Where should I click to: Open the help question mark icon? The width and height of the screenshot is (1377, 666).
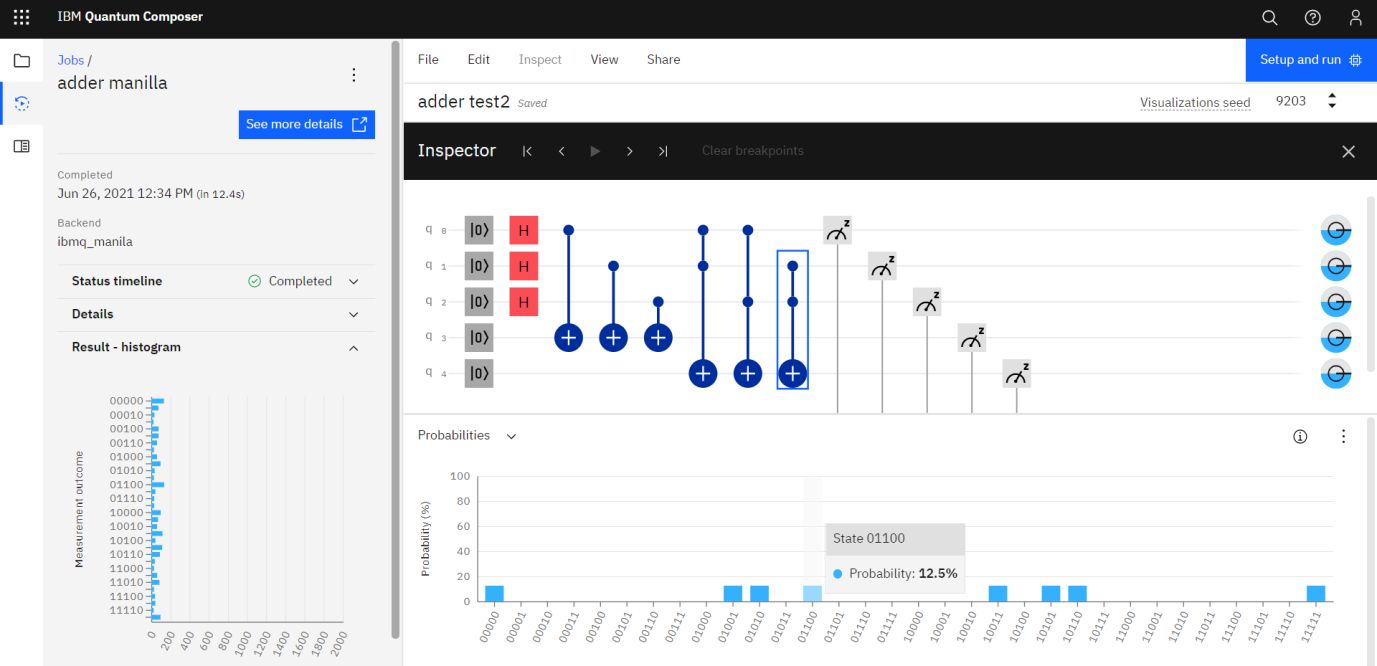click(1313, 18)
